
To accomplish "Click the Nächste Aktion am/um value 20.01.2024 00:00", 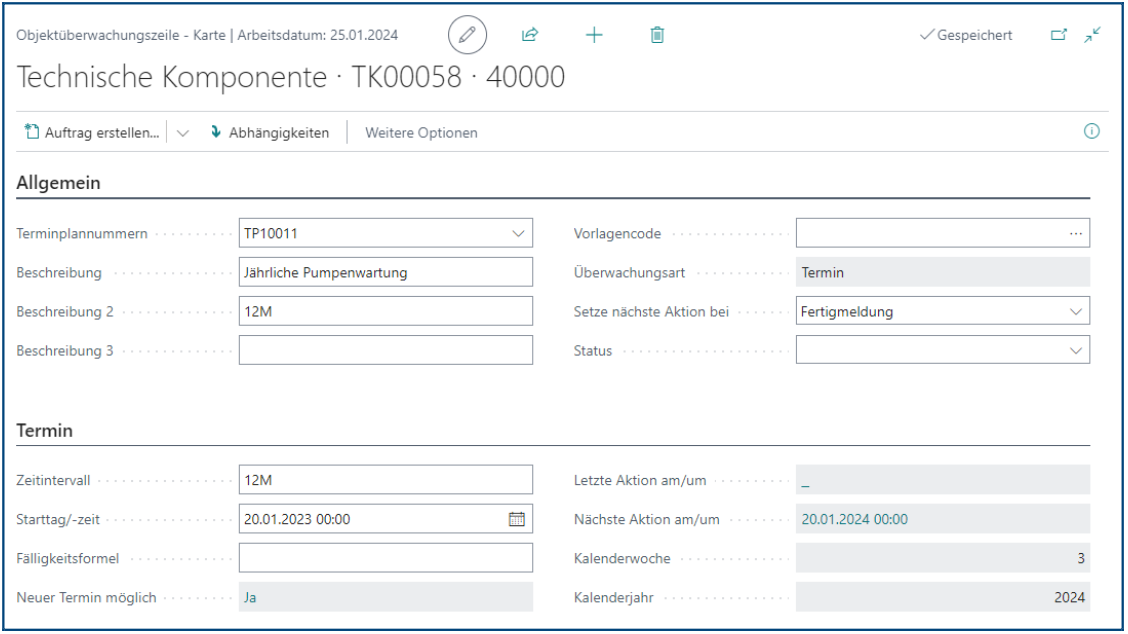I will (855, 519).
